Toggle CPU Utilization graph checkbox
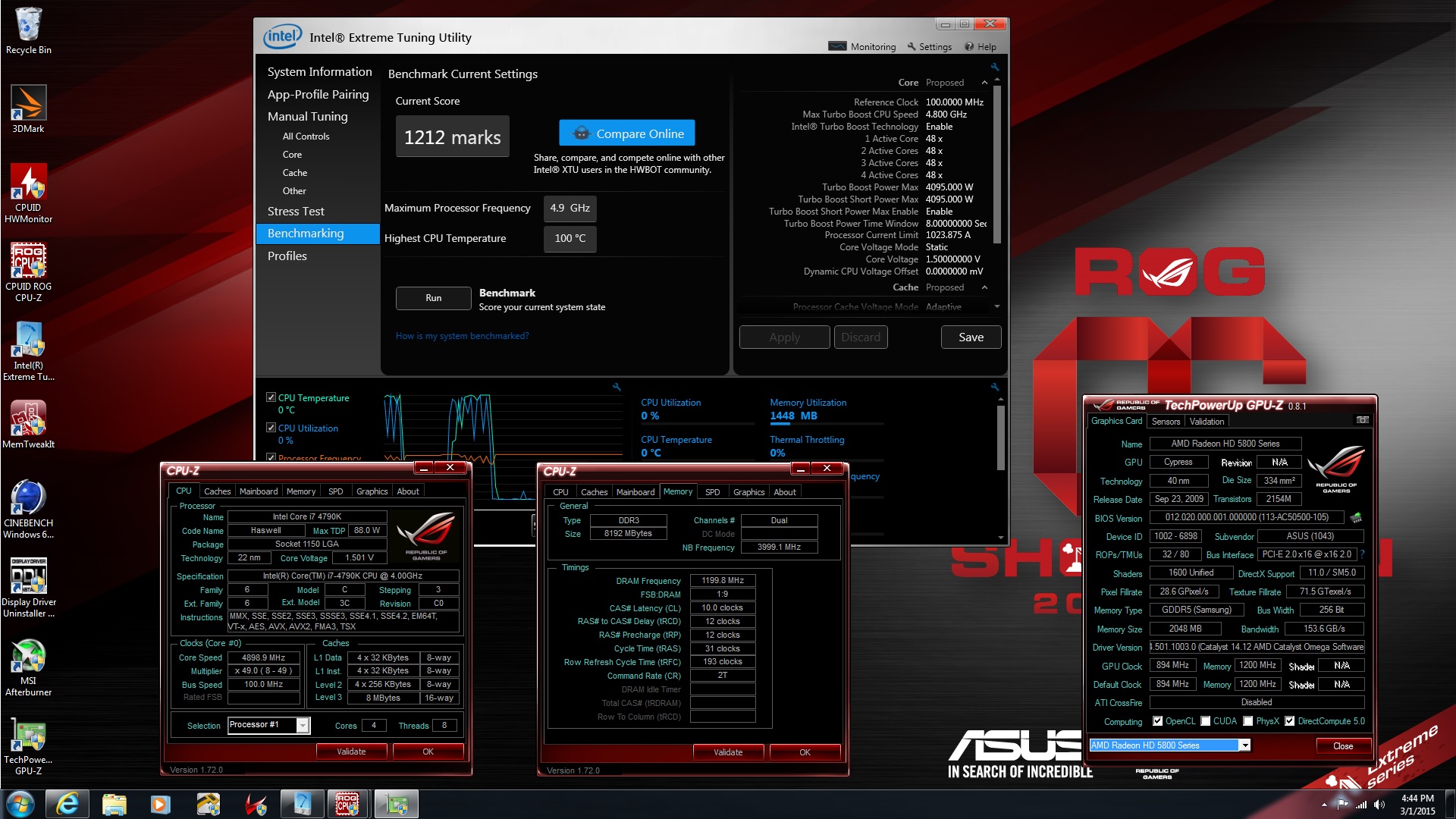The width and height of the screenshot is (1456, 819). (x=271, y=428)
